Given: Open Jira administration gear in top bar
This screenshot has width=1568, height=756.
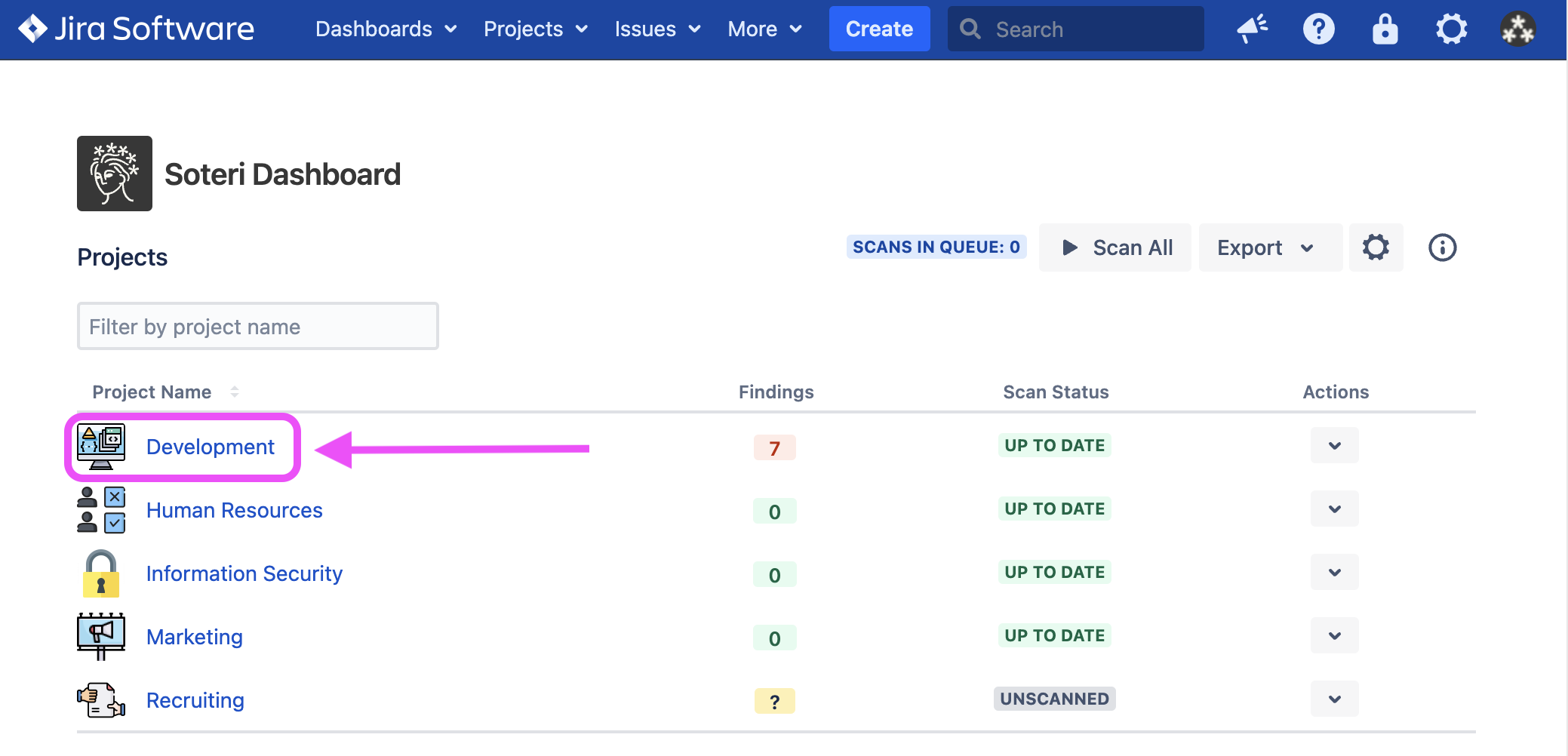Looking at the screenshot, I should (1451, 29).
